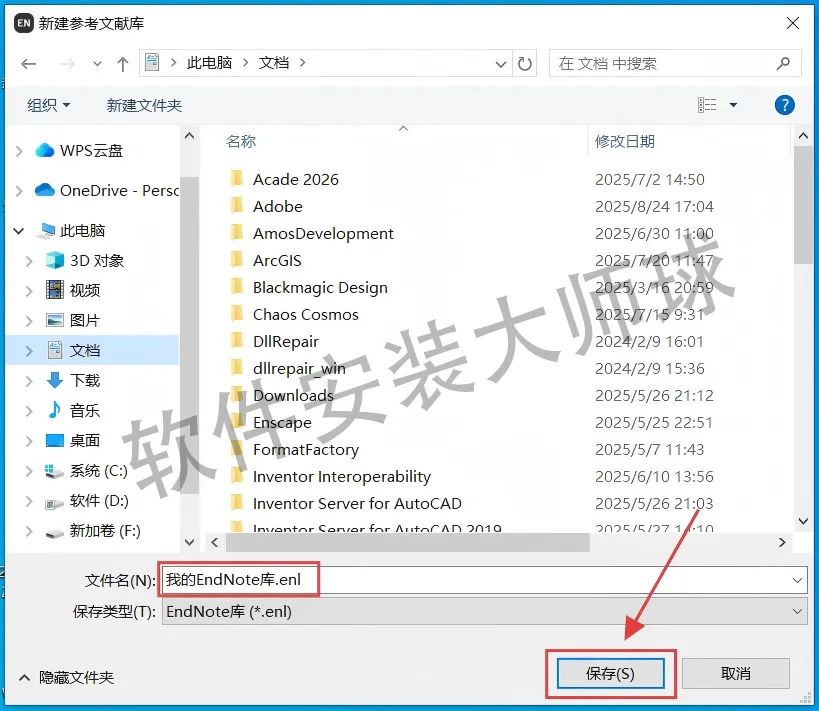Expand the 系统 (C:) tree node
Viewport: 819px width, 711px height.
pos(29,471)
